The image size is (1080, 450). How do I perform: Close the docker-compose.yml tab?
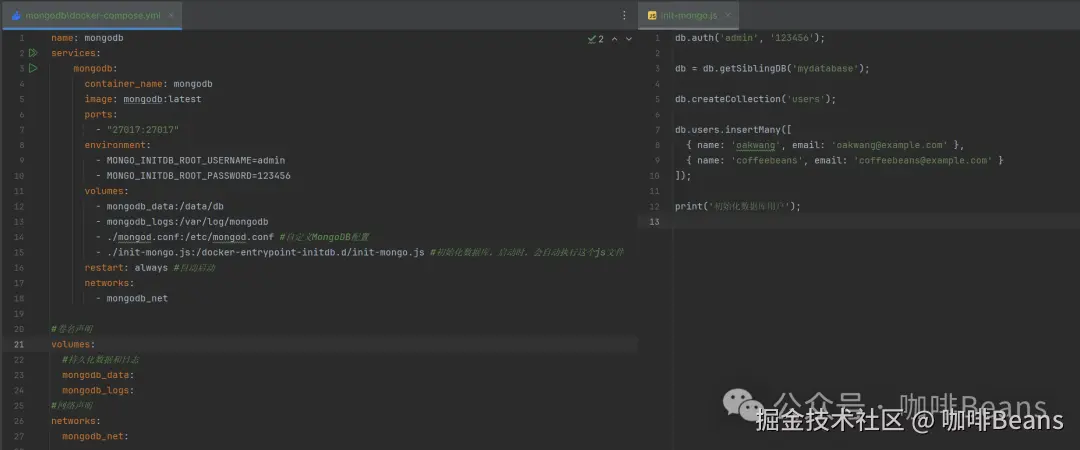point(171,15)
